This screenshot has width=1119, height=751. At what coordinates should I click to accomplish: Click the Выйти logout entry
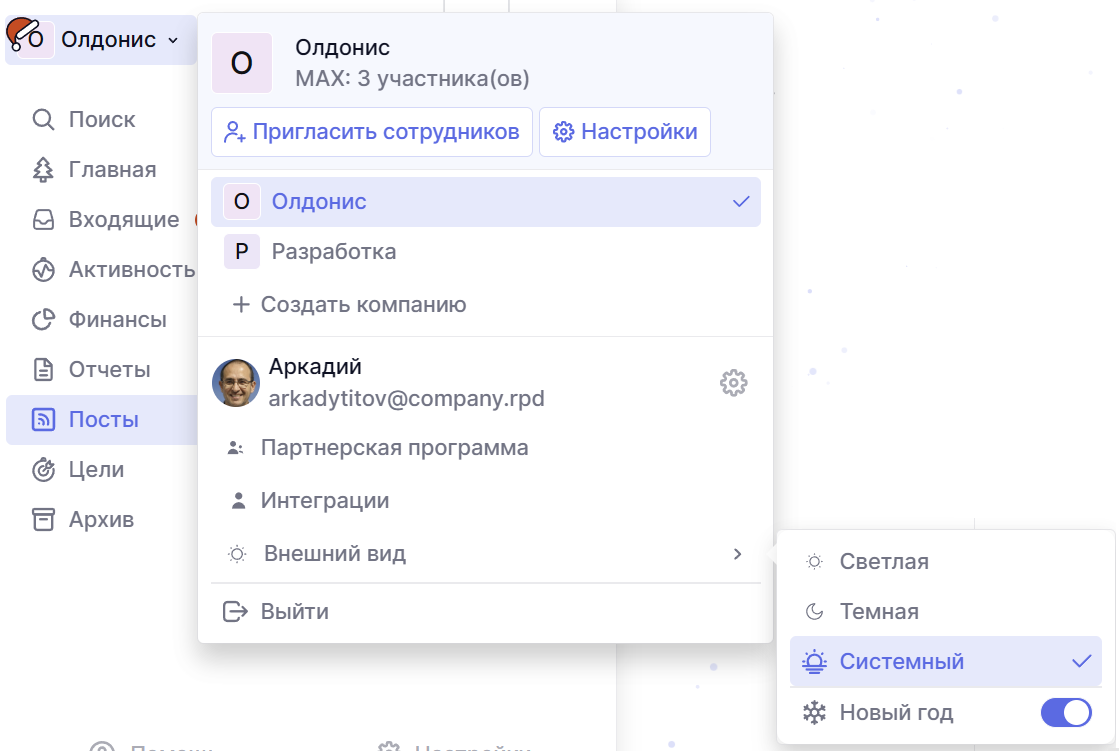click(x=294, y=612)
